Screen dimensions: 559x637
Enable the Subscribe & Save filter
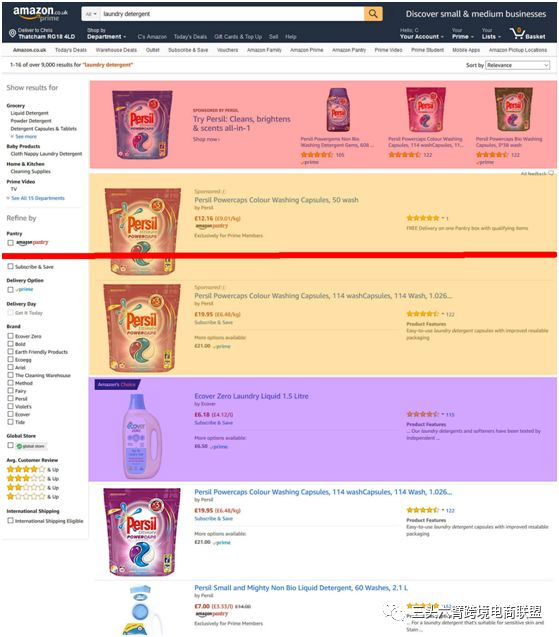point(10,266)
